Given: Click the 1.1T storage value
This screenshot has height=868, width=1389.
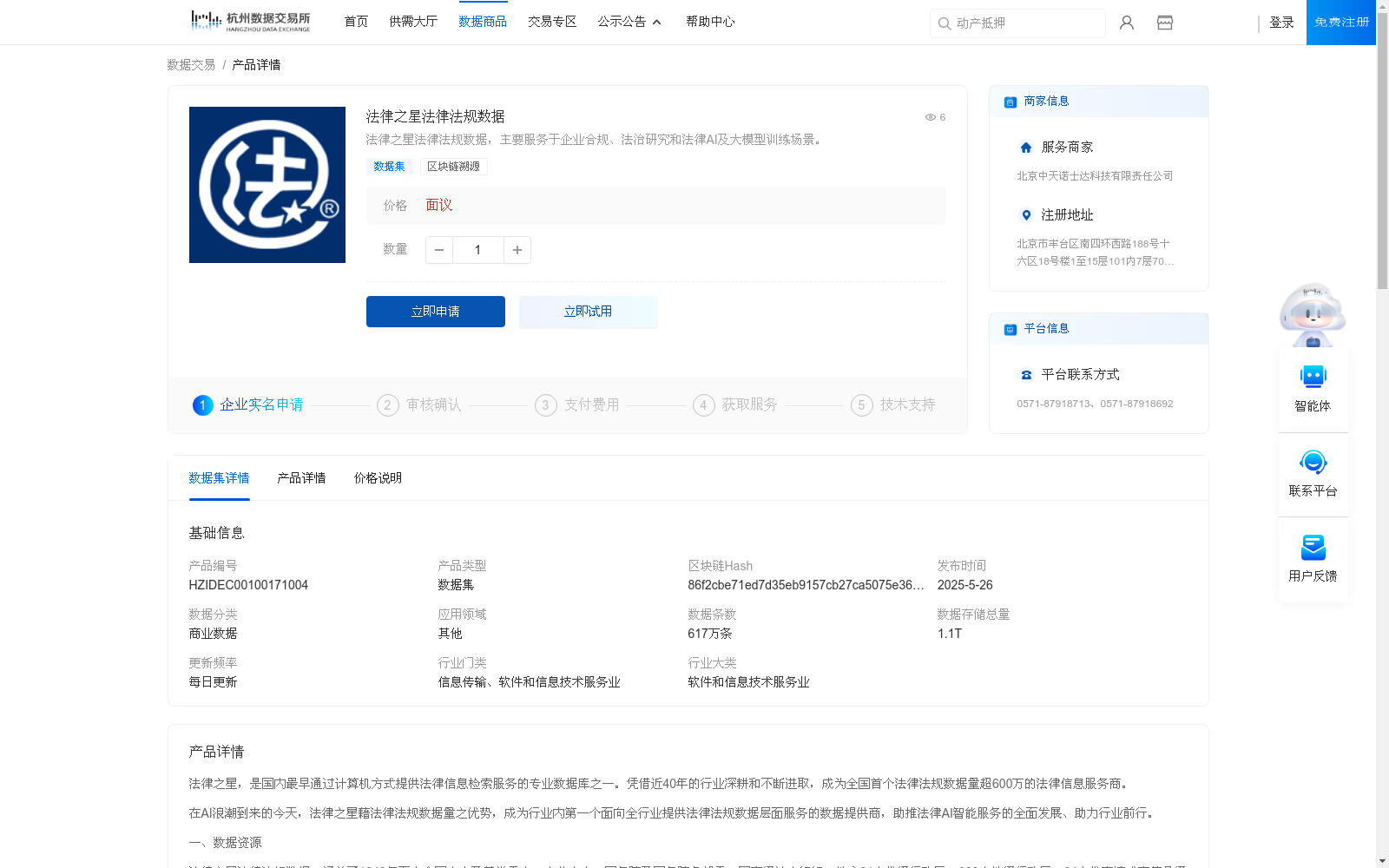Looking at the screenshot, I should (x=950, y=634).
